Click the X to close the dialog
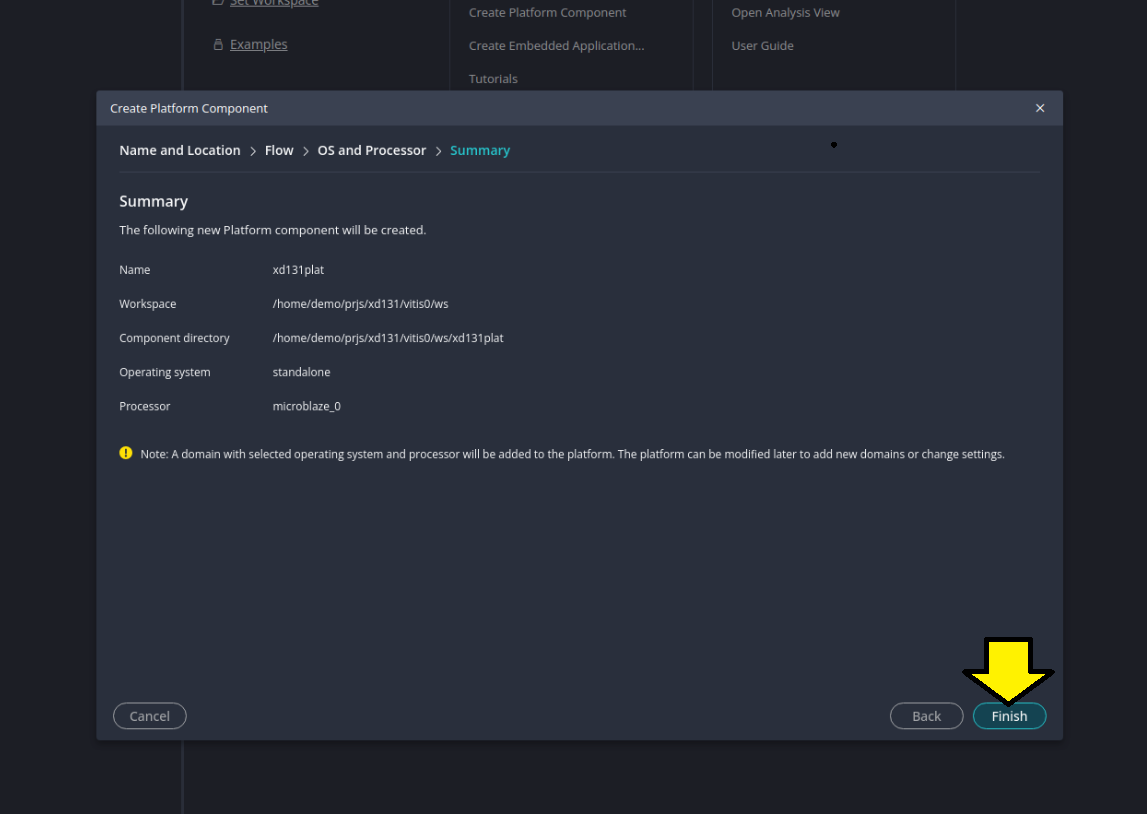The height and width of the screenshot is (814, 1147). [x=1040, y=108]
